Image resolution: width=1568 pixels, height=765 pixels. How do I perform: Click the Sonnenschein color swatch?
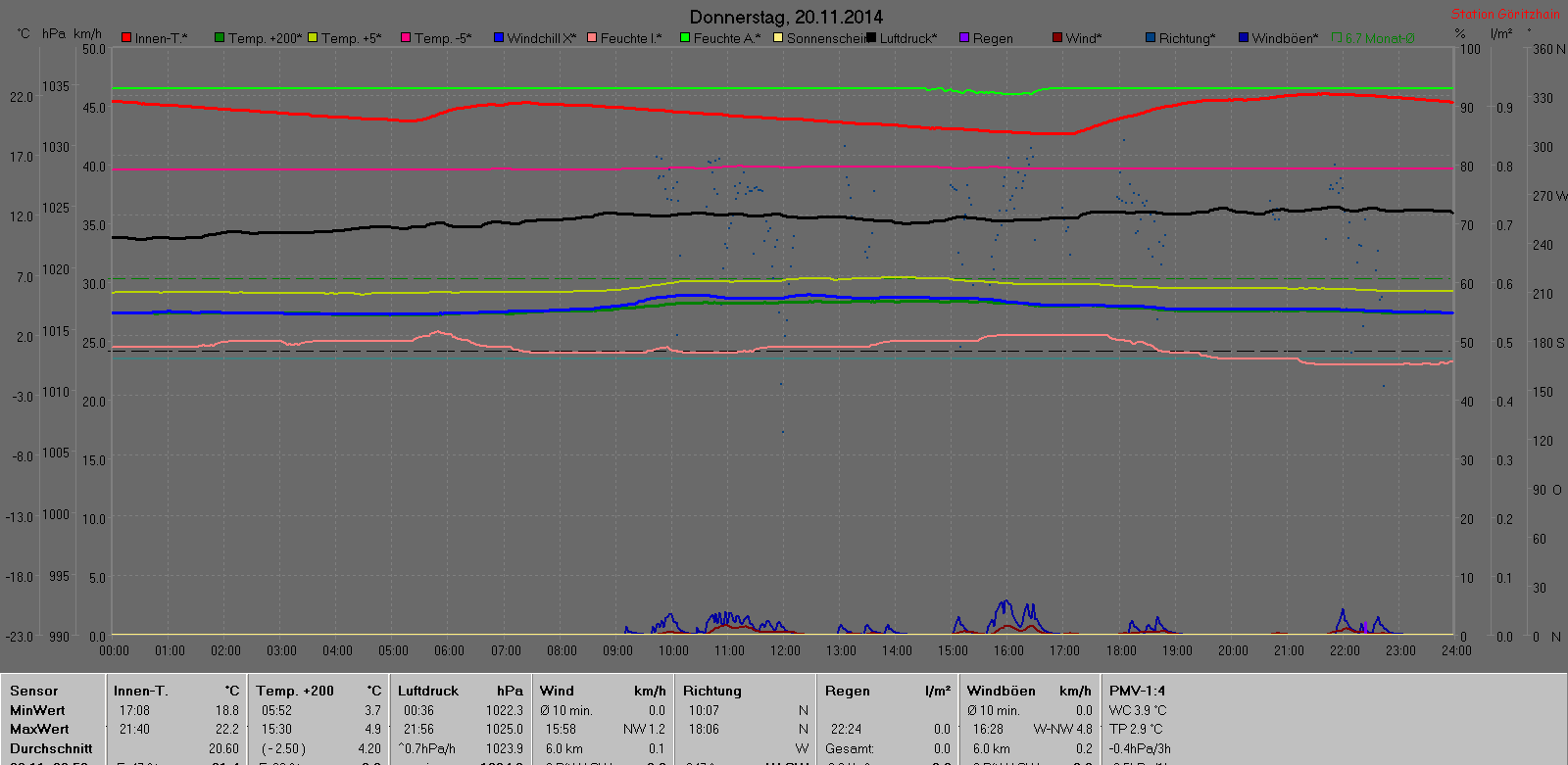coord(778,38)
